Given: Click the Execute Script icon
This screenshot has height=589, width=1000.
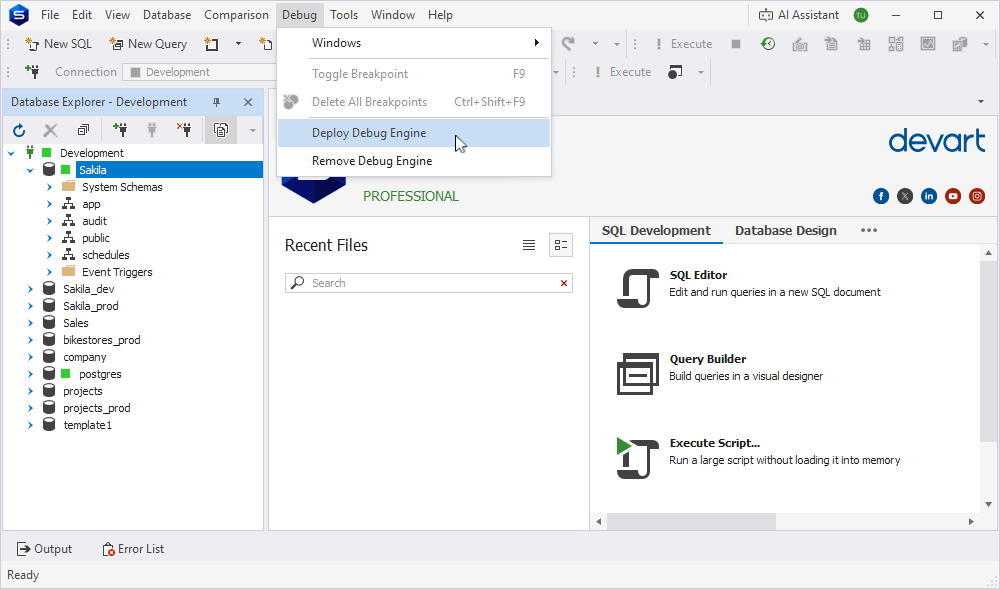Looking at the screenshot, I should pyautogui.click(x=638, y=458).
